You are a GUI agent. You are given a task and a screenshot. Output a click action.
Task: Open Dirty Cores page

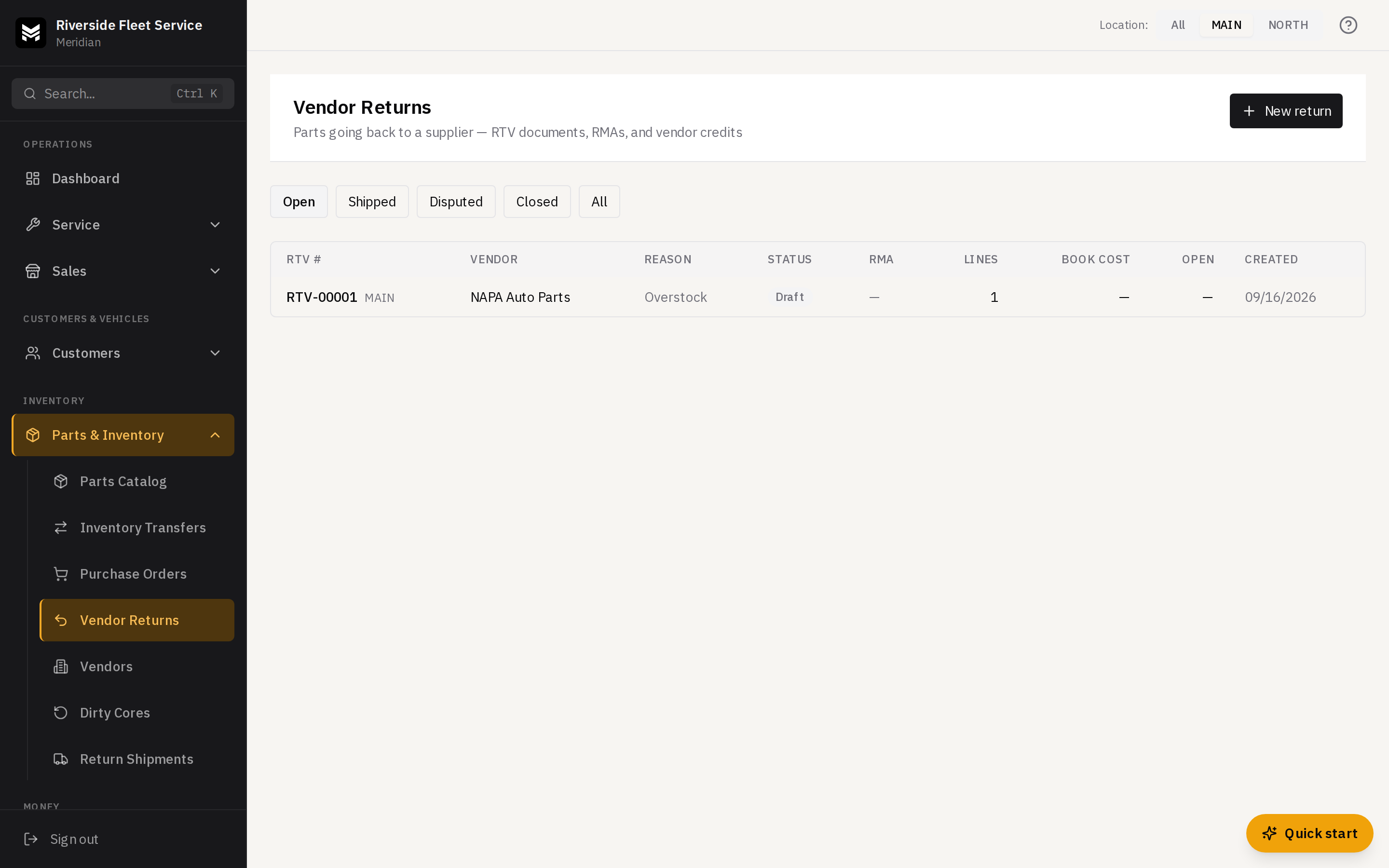136,712
